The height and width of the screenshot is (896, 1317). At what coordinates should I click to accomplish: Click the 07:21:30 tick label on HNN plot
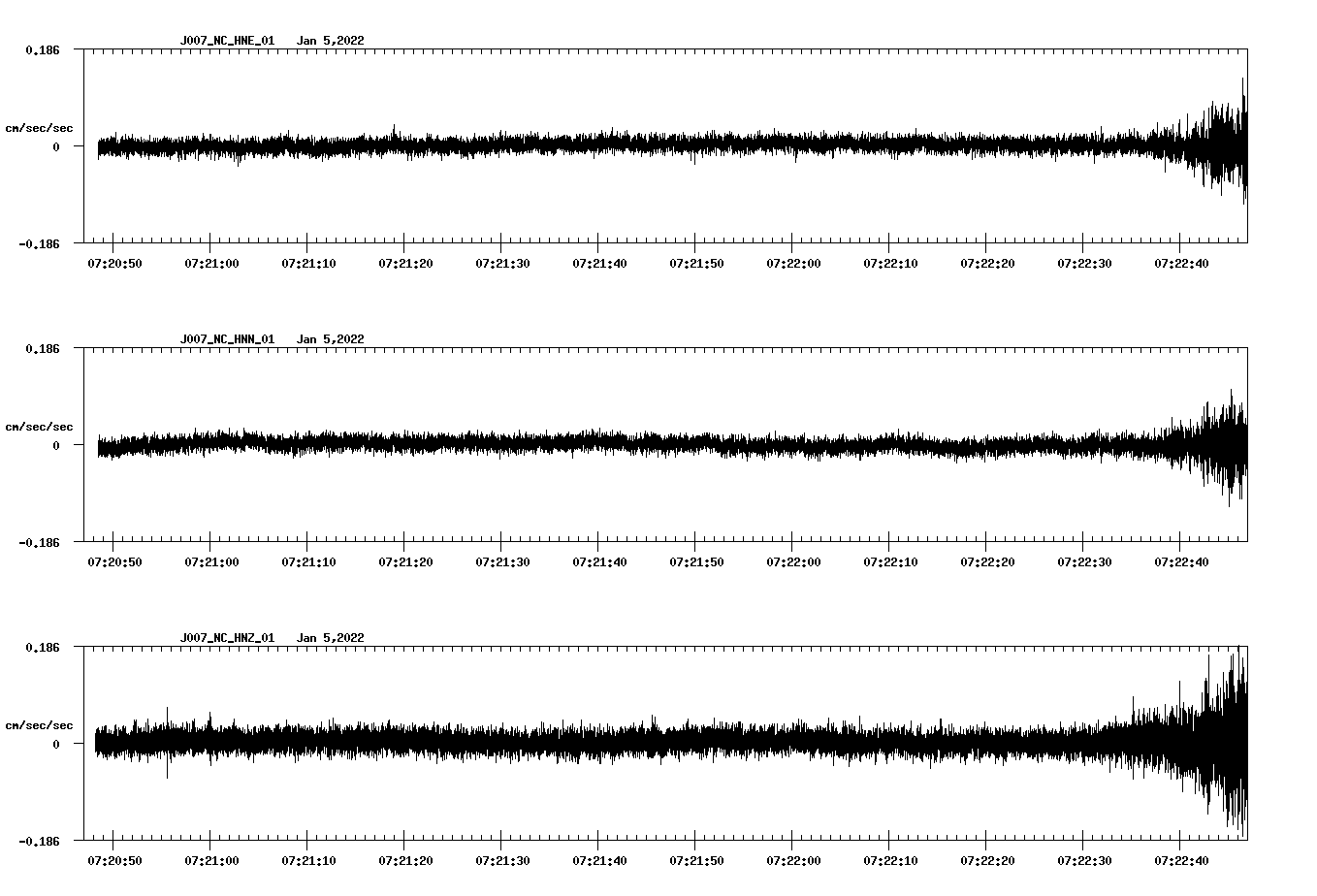pos(502,561)
